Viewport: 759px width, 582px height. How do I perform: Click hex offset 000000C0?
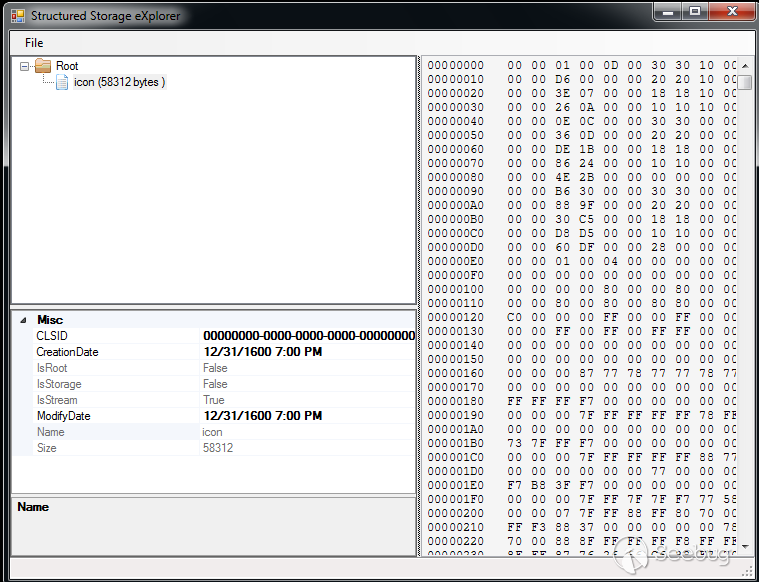[455, 233]
